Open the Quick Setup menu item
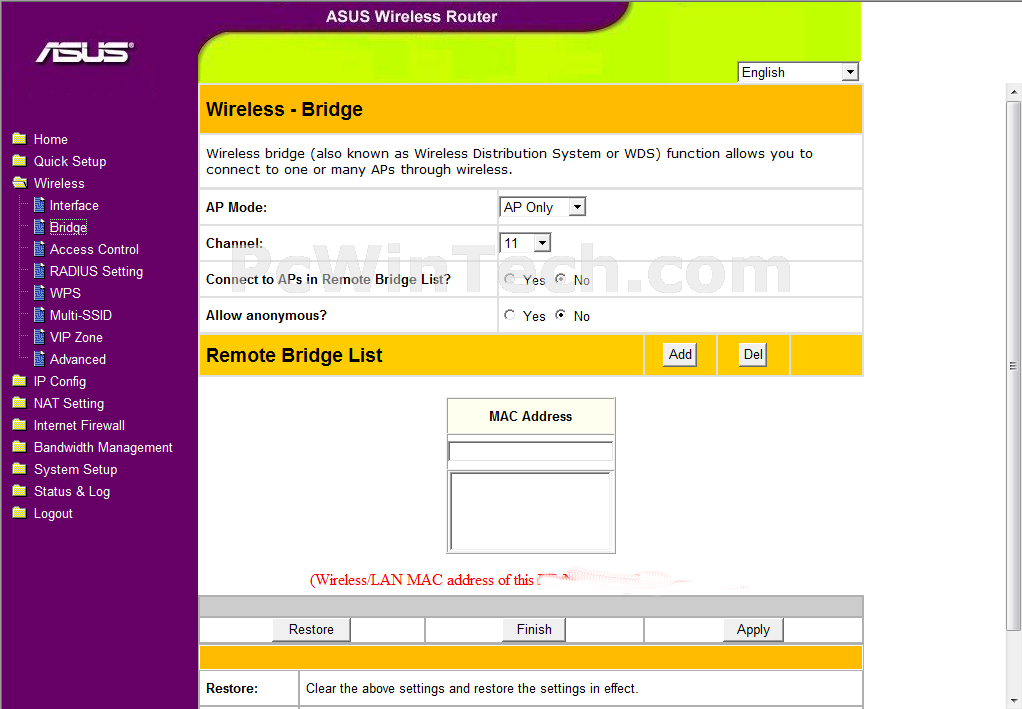The width and height of the screenshot is (1022, 709). click(x=70, y=162)
